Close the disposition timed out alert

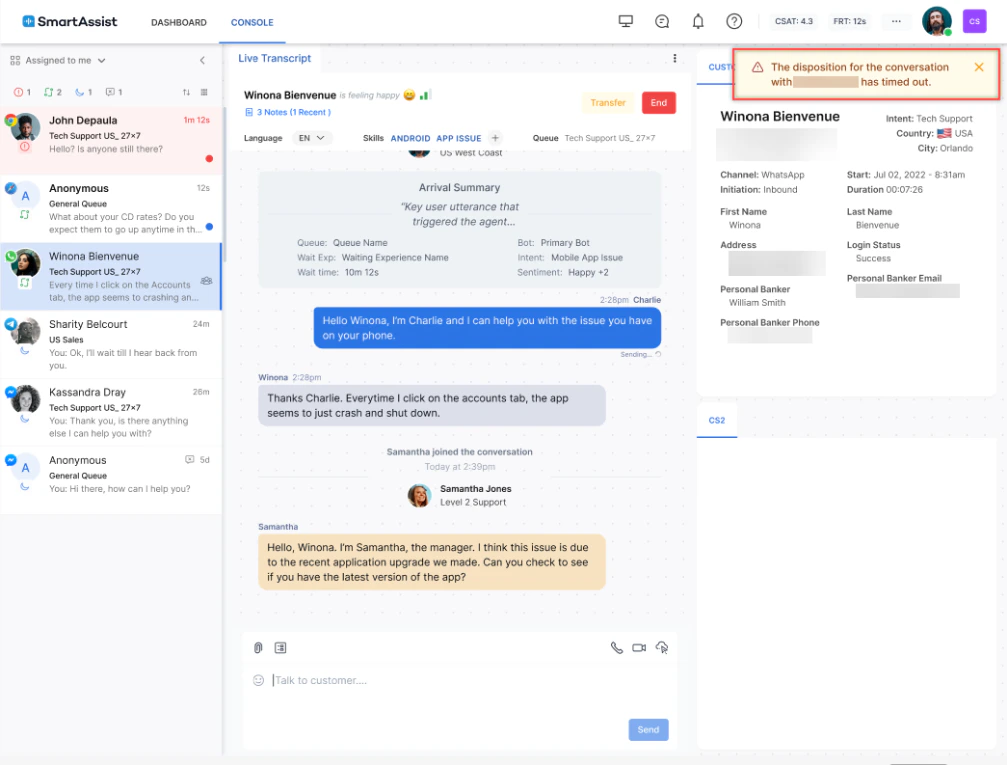click(979, 67)
